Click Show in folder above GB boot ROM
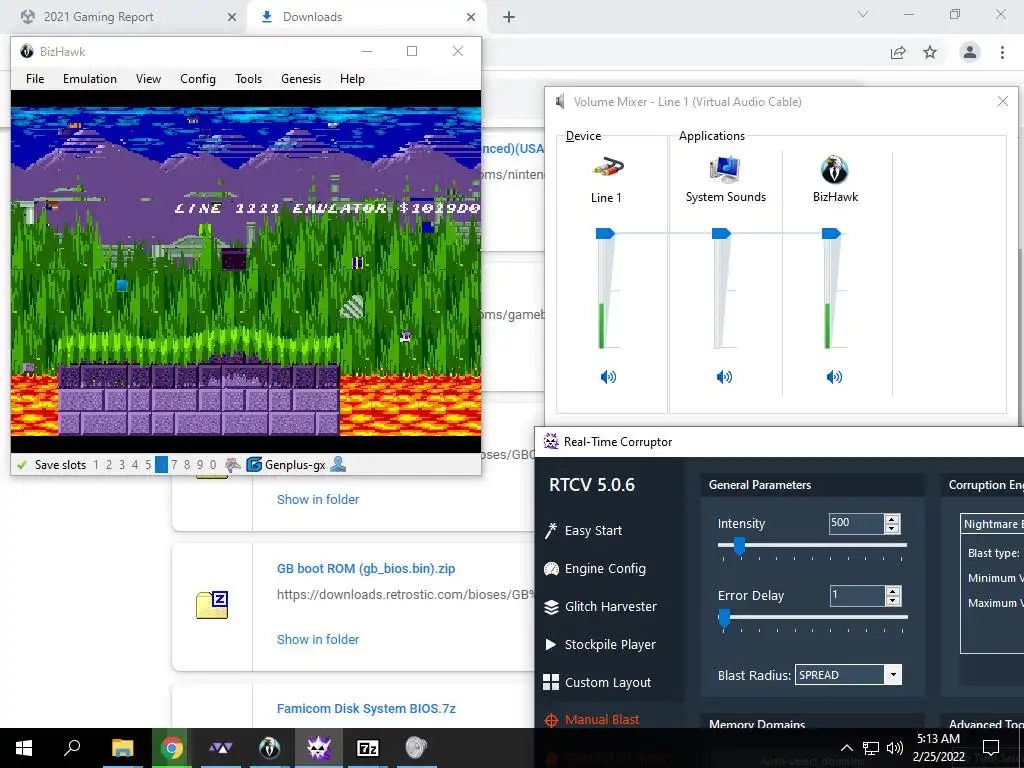 318,500
